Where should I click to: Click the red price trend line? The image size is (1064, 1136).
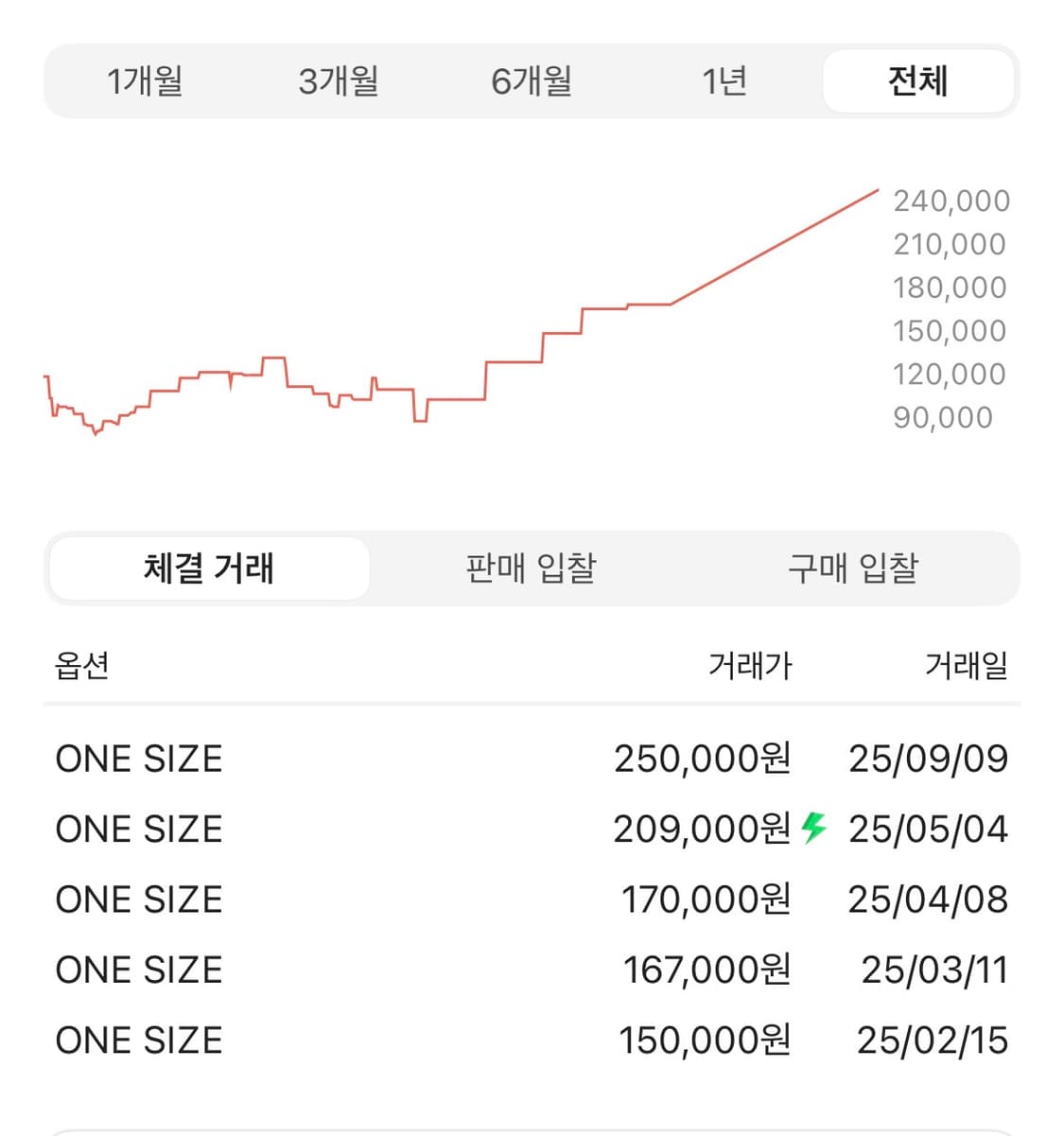point(776,248)
